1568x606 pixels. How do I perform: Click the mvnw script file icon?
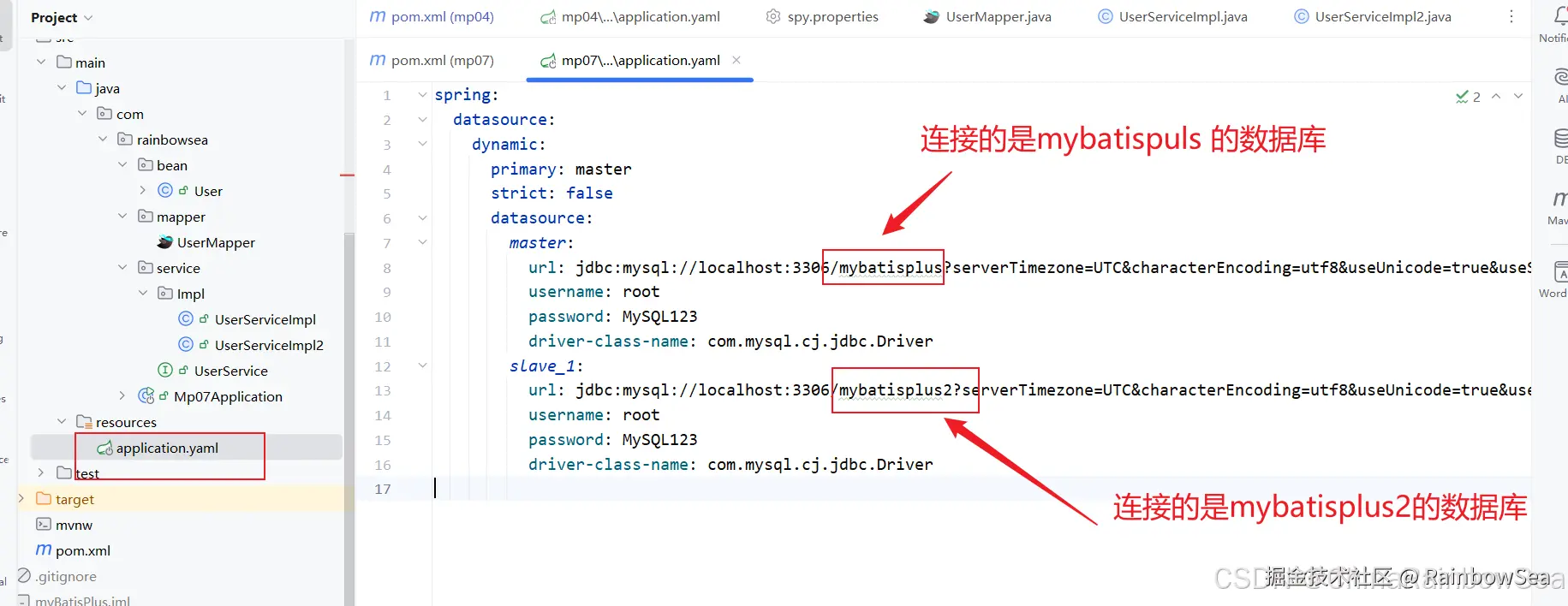(44, 524)
